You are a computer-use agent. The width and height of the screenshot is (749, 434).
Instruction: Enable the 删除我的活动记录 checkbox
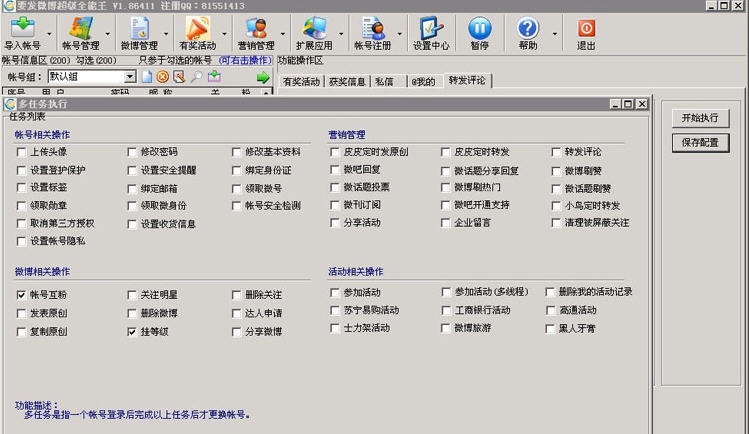(550, 292)
